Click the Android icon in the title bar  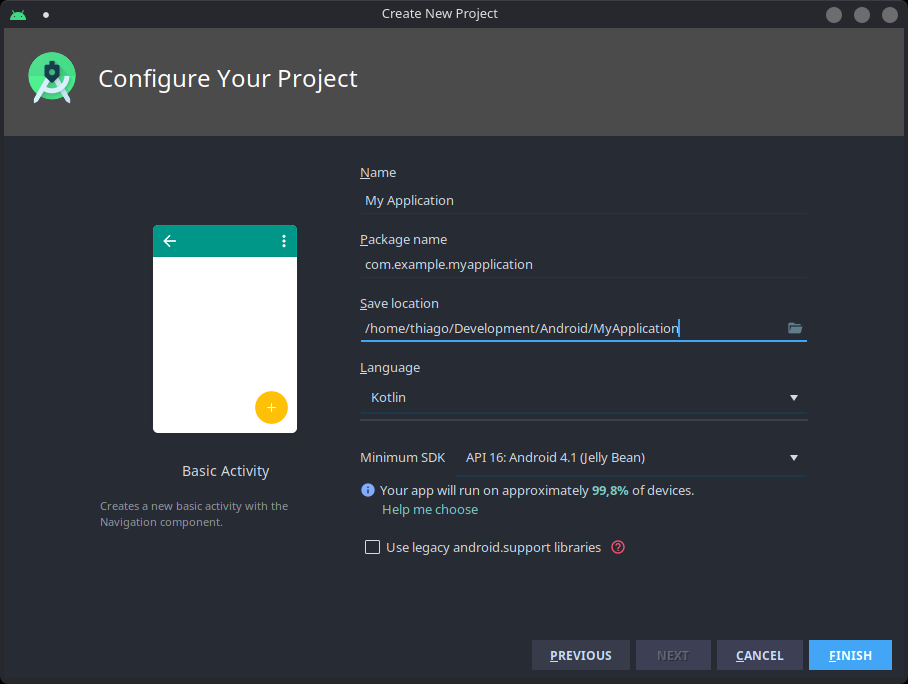[x=16, y=13]
